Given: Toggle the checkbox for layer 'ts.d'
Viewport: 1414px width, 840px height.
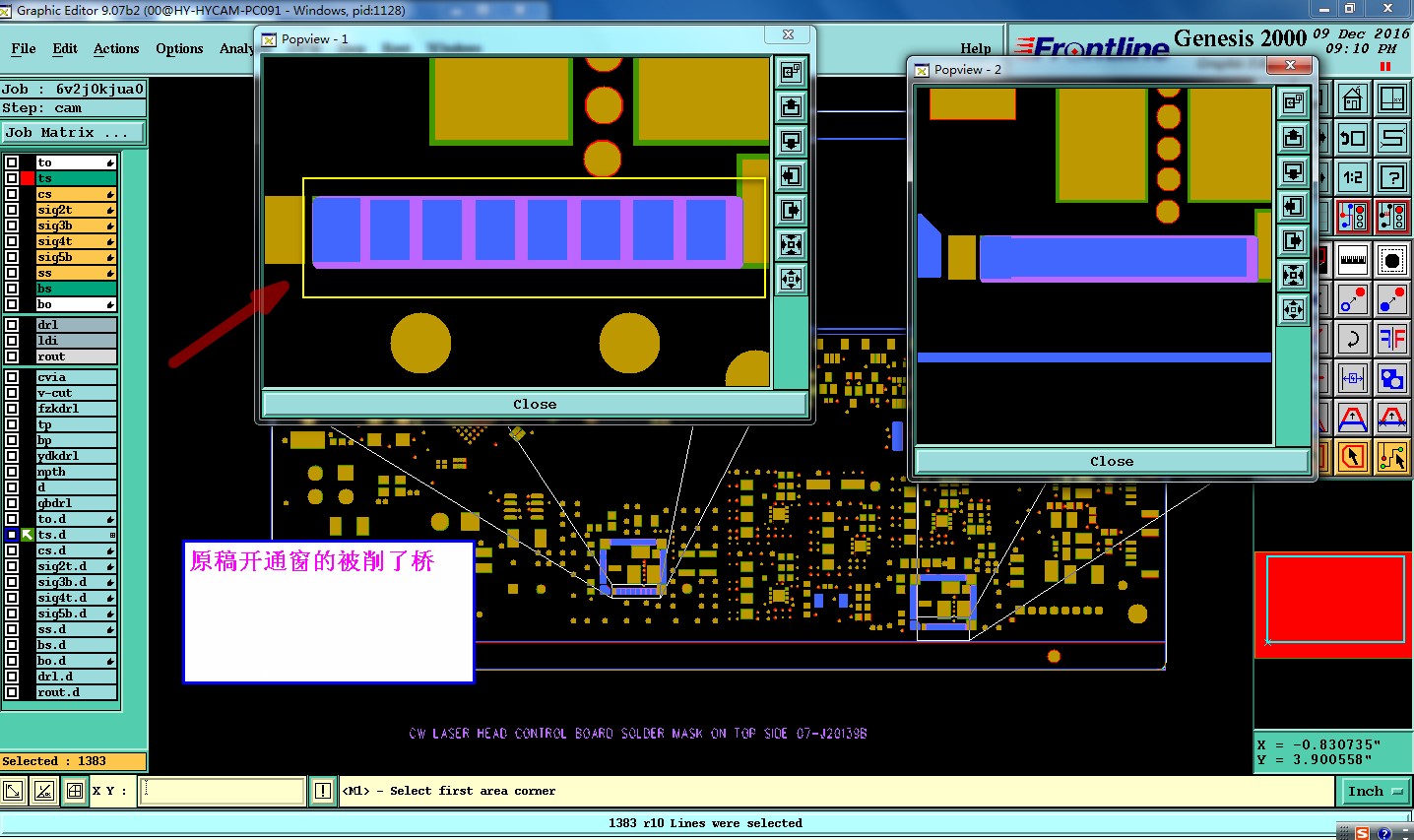Looking at the screenshot, I should click(12, 535).
